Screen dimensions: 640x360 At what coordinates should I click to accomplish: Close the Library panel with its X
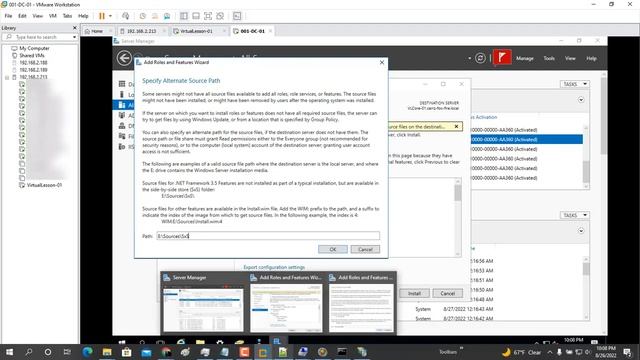(75, 28)
